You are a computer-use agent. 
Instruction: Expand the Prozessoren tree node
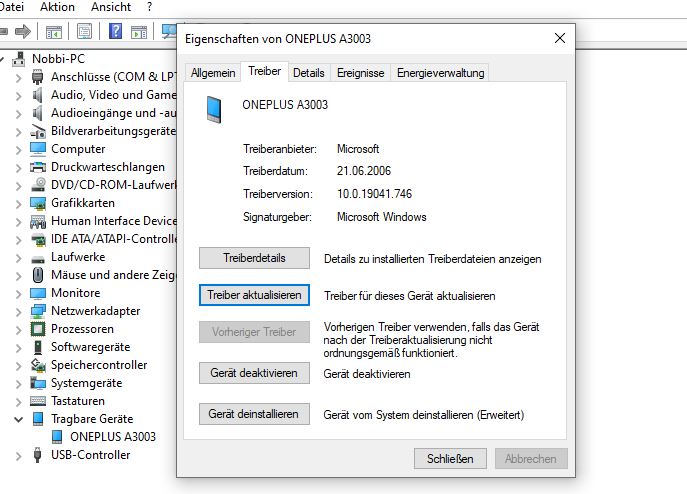point(18,330)
